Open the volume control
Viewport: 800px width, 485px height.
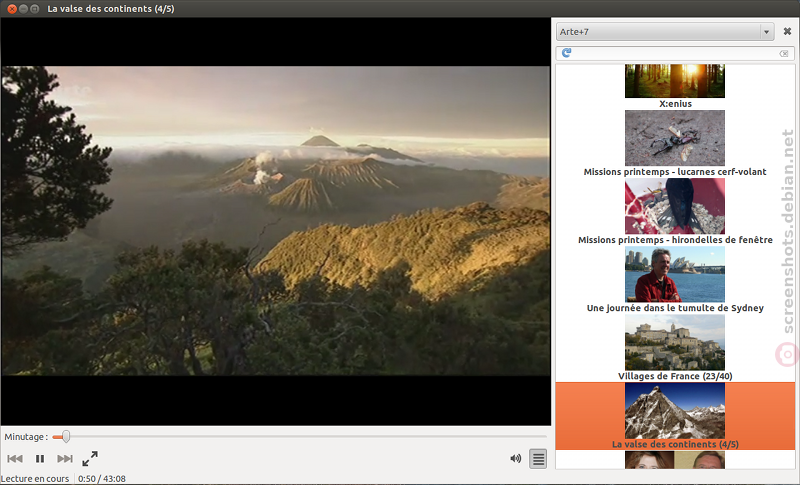click(x=516, y=458)
